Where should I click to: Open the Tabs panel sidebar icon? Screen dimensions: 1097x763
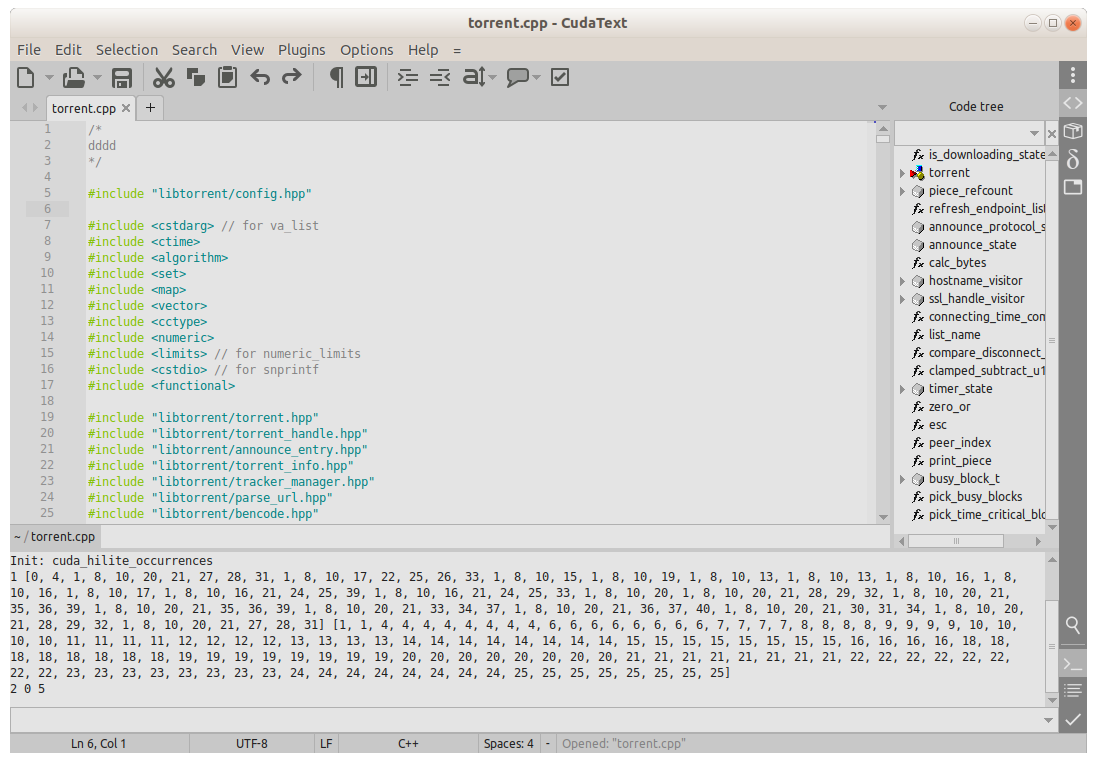click(x=1073, y=187)
